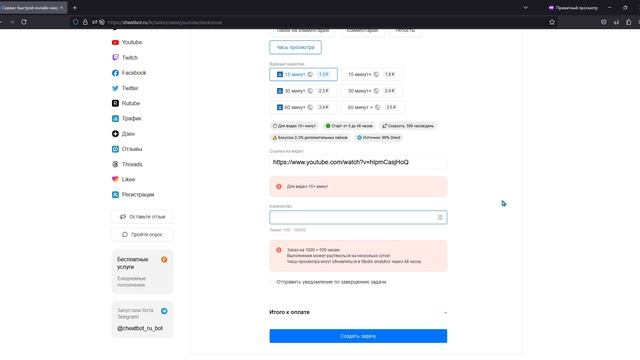Image resolution: width=640 pixels, height=360 pixels.
Task: Click the Старт от 0 до 48 часов chip
Action: pos(349,126)
